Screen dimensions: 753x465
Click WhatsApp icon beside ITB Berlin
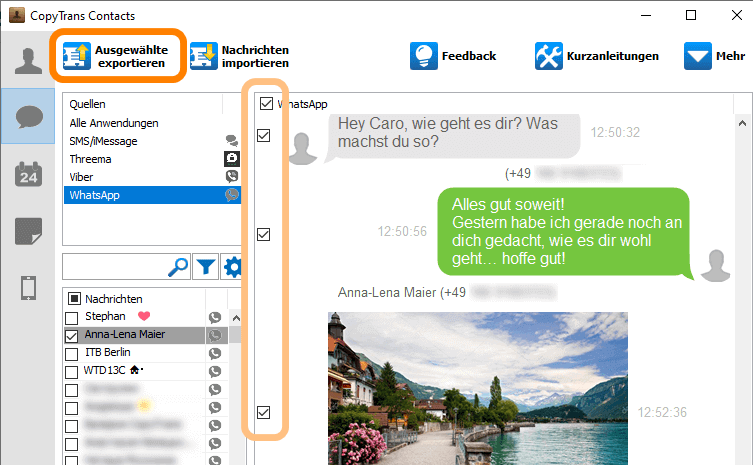pyautogui.click(x=215, y=354)
